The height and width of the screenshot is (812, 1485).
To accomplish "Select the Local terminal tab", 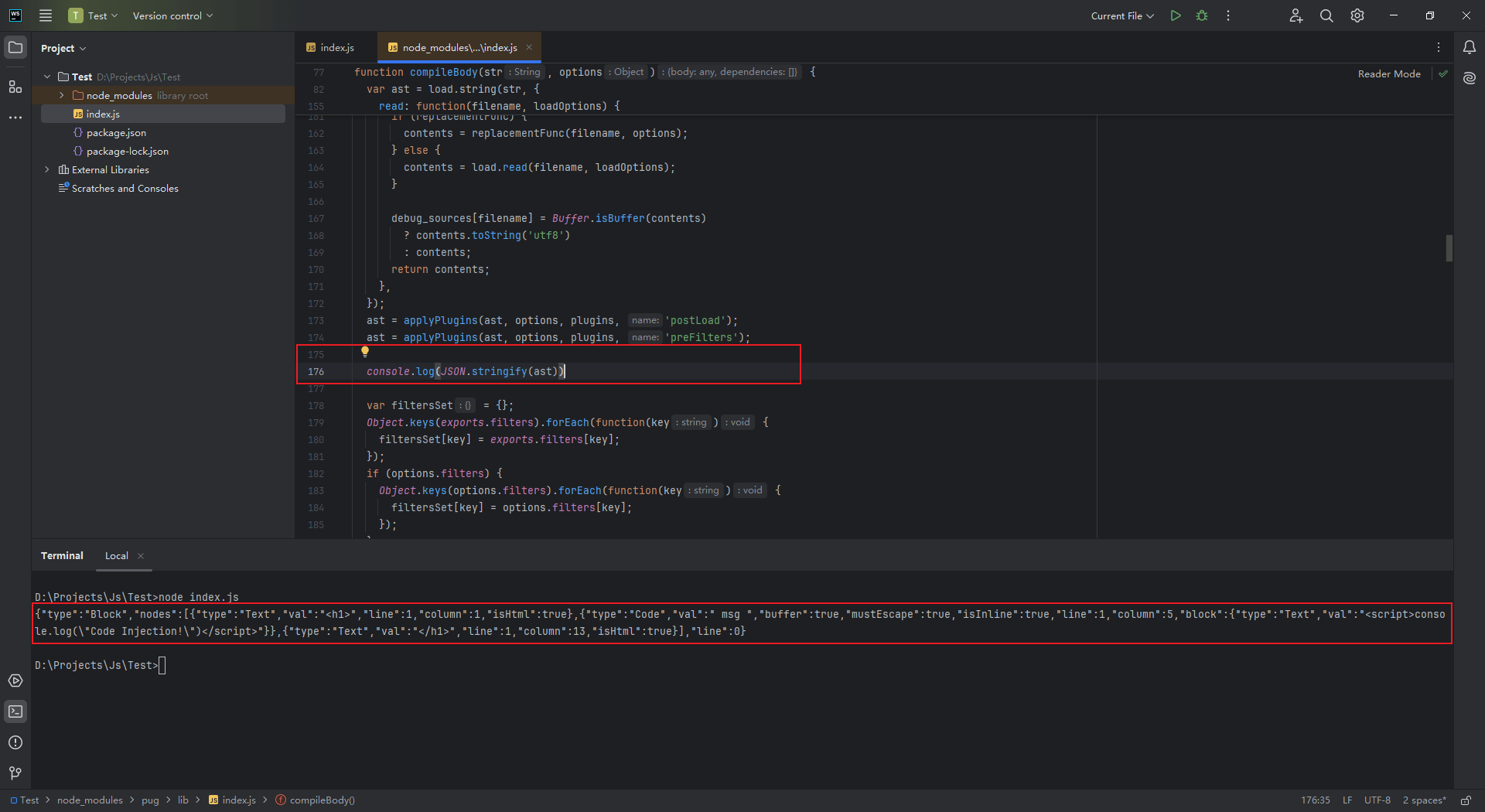I will coord(117,556).
